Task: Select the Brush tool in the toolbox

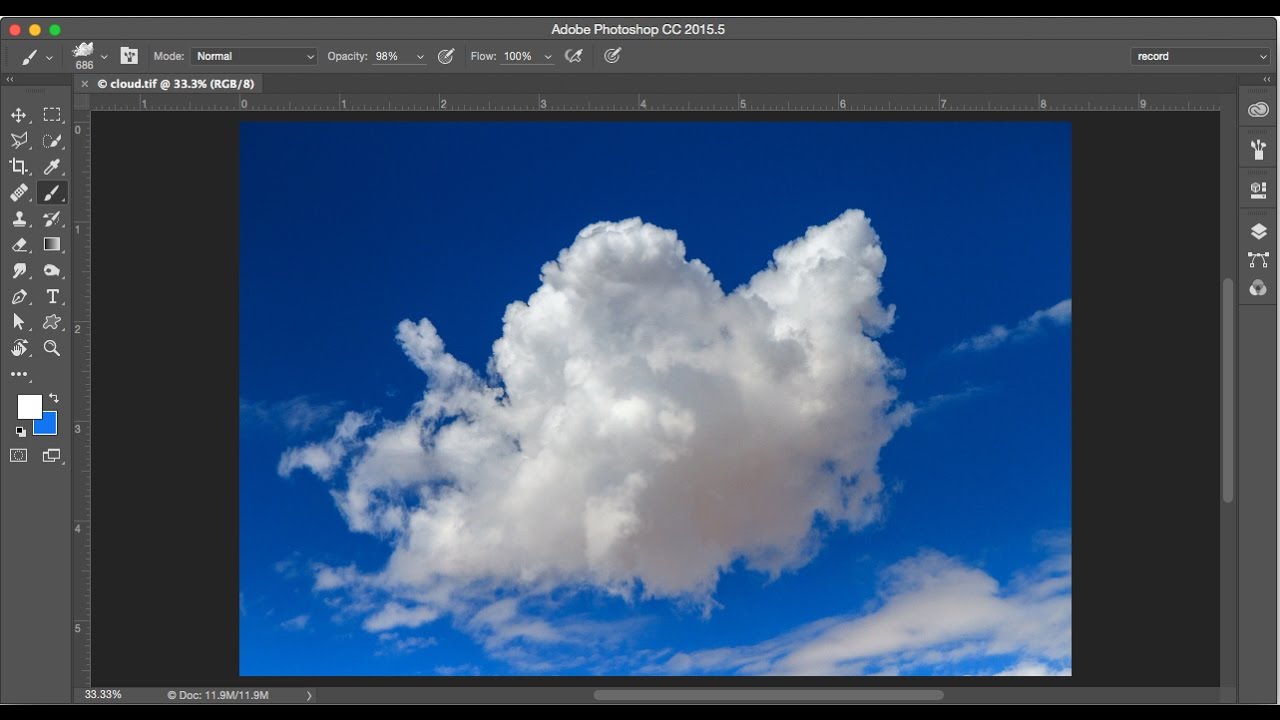Action: click(x=52, y=193)
